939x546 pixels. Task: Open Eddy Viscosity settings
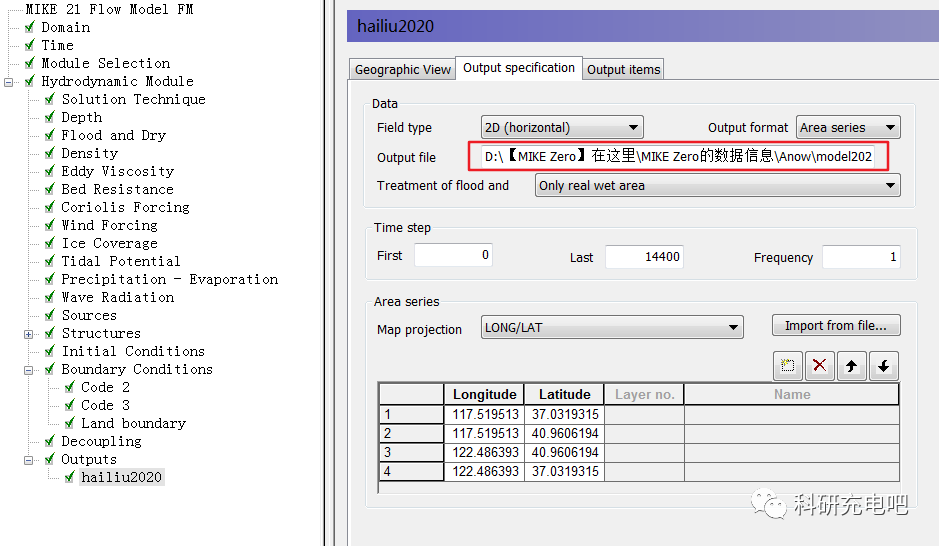117,171
